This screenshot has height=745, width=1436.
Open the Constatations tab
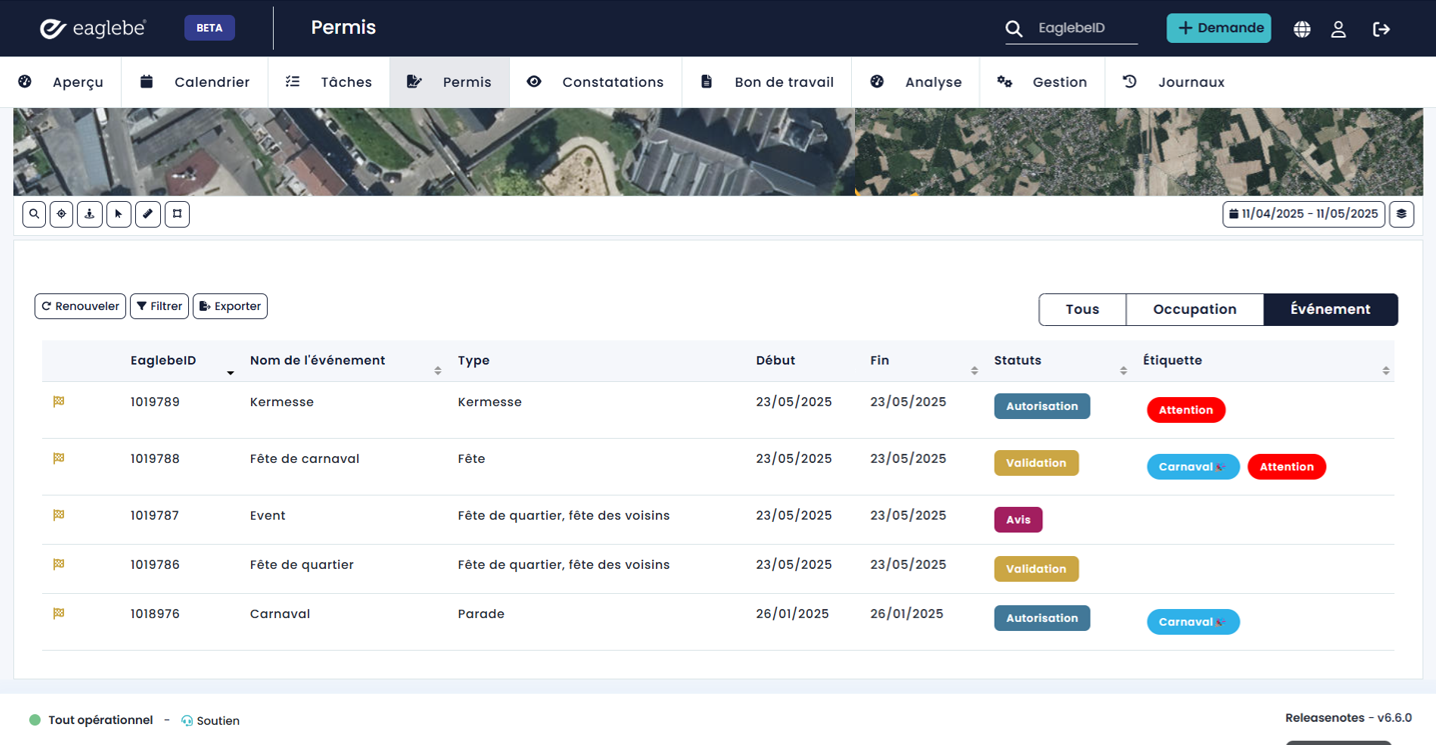click(x=595, y=82)
